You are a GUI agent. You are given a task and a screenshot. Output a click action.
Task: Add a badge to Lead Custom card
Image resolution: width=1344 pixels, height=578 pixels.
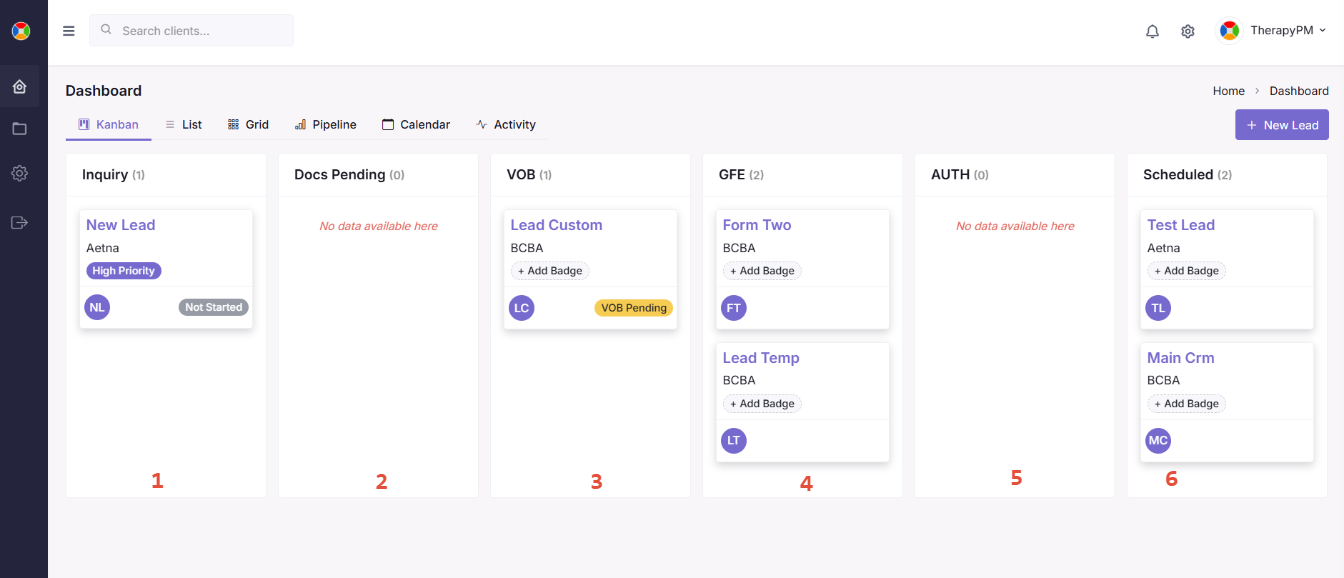[550, 271]
